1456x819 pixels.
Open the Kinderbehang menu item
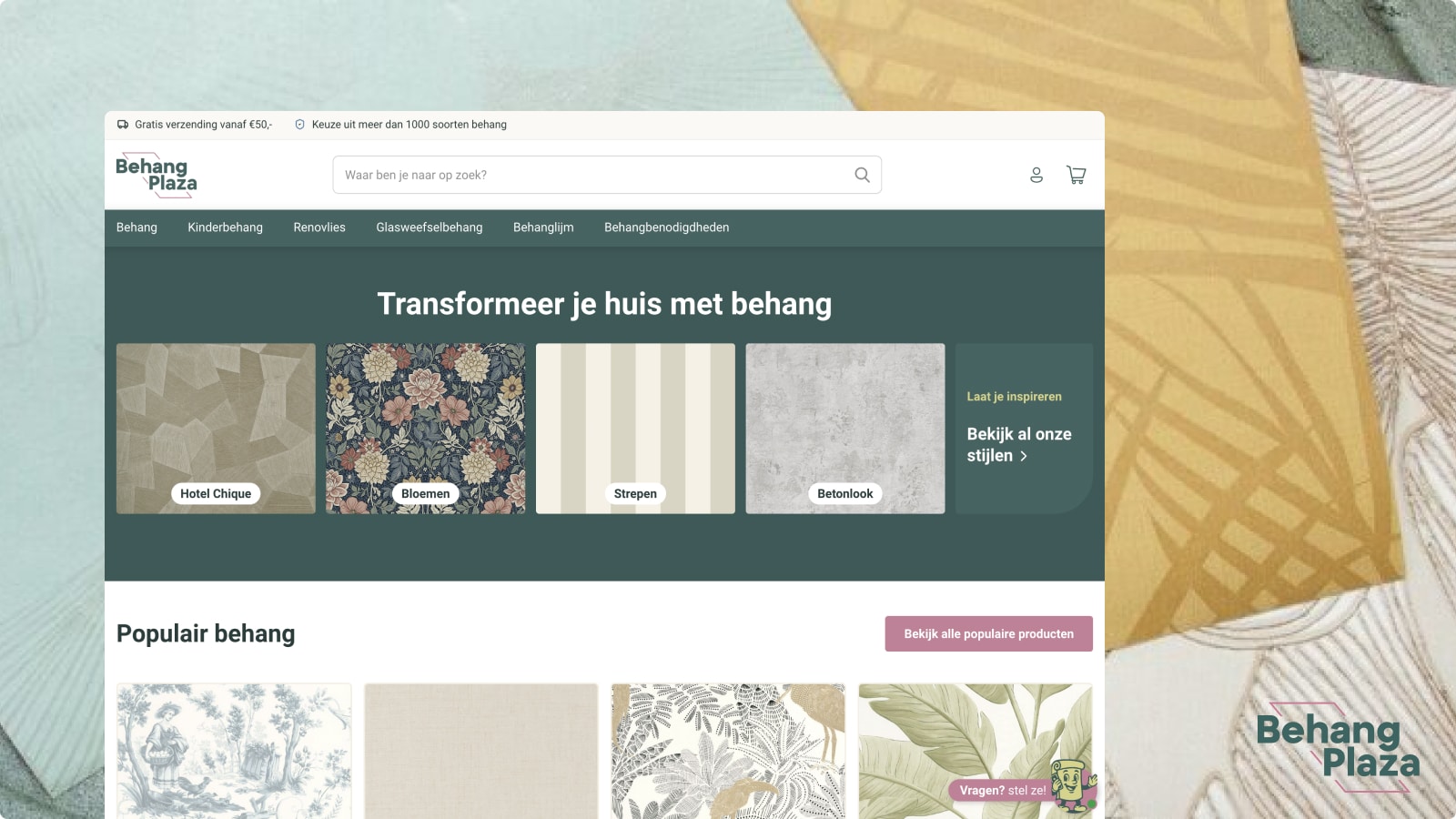226,227
